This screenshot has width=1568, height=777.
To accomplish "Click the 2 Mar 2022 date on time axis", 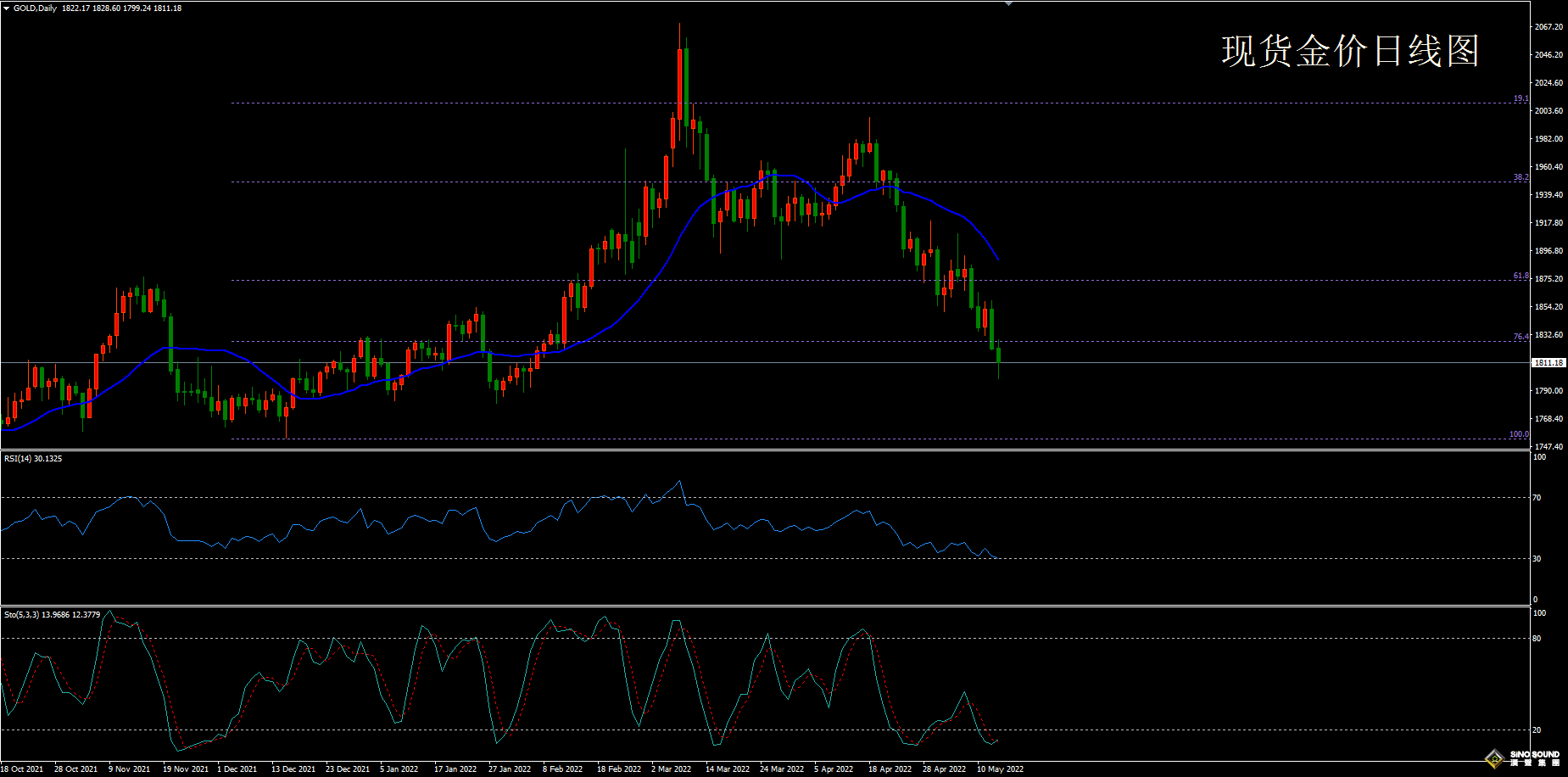I will pyautogui.click(x=671, y=769).
